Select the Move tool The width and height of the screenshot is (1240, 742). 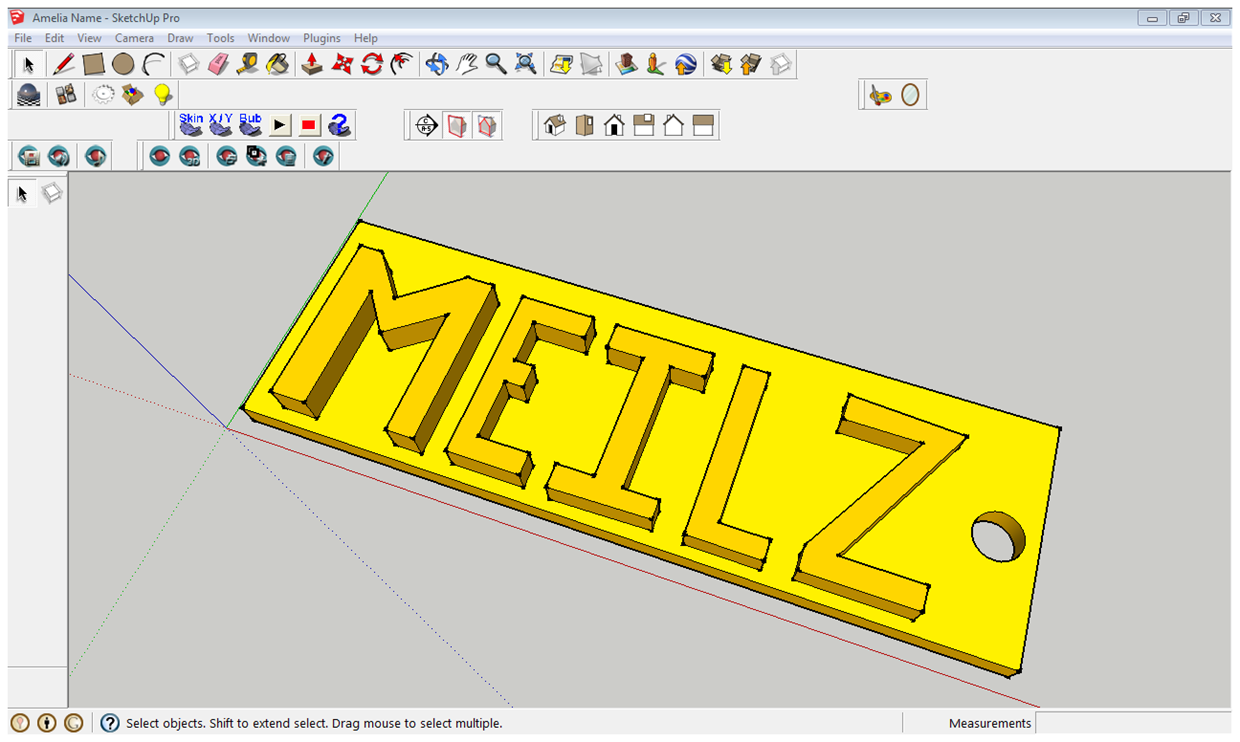point(342,64)
